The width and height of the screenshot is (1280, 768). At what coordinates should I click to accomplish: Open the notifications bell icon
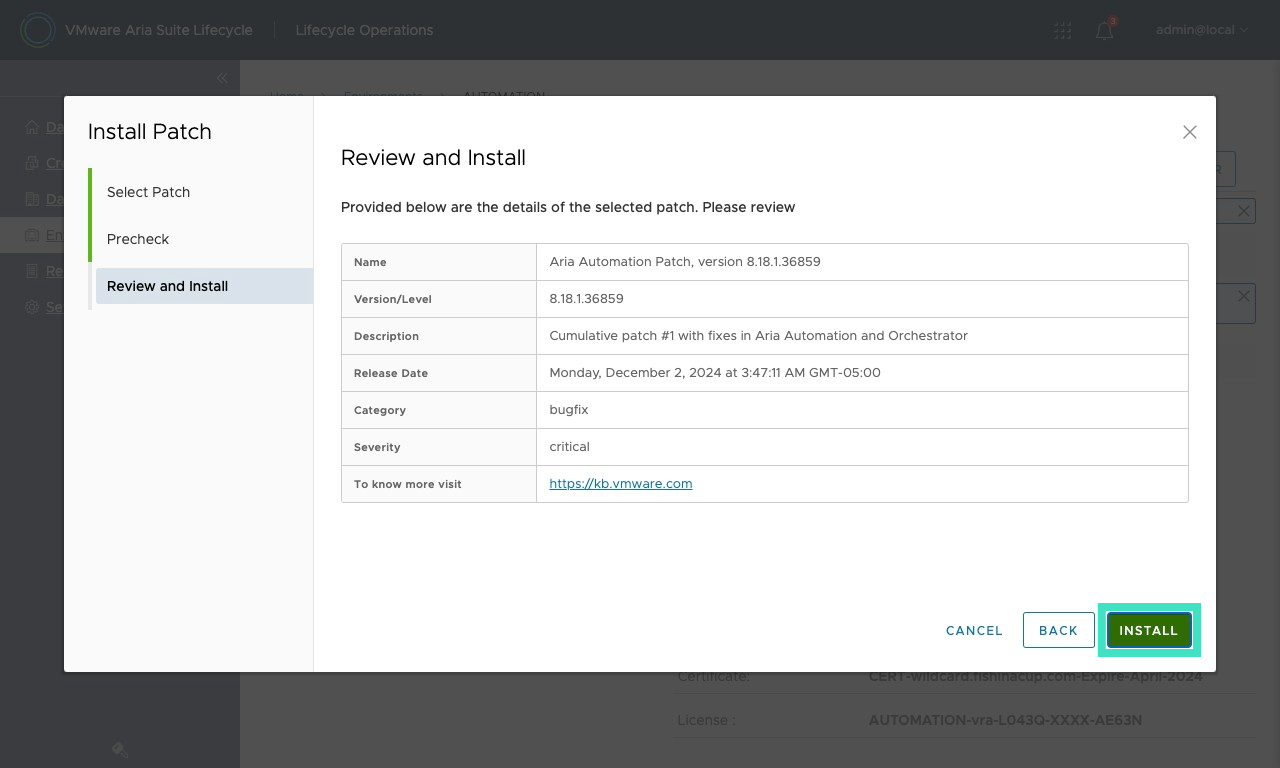tap(1104, 30)
